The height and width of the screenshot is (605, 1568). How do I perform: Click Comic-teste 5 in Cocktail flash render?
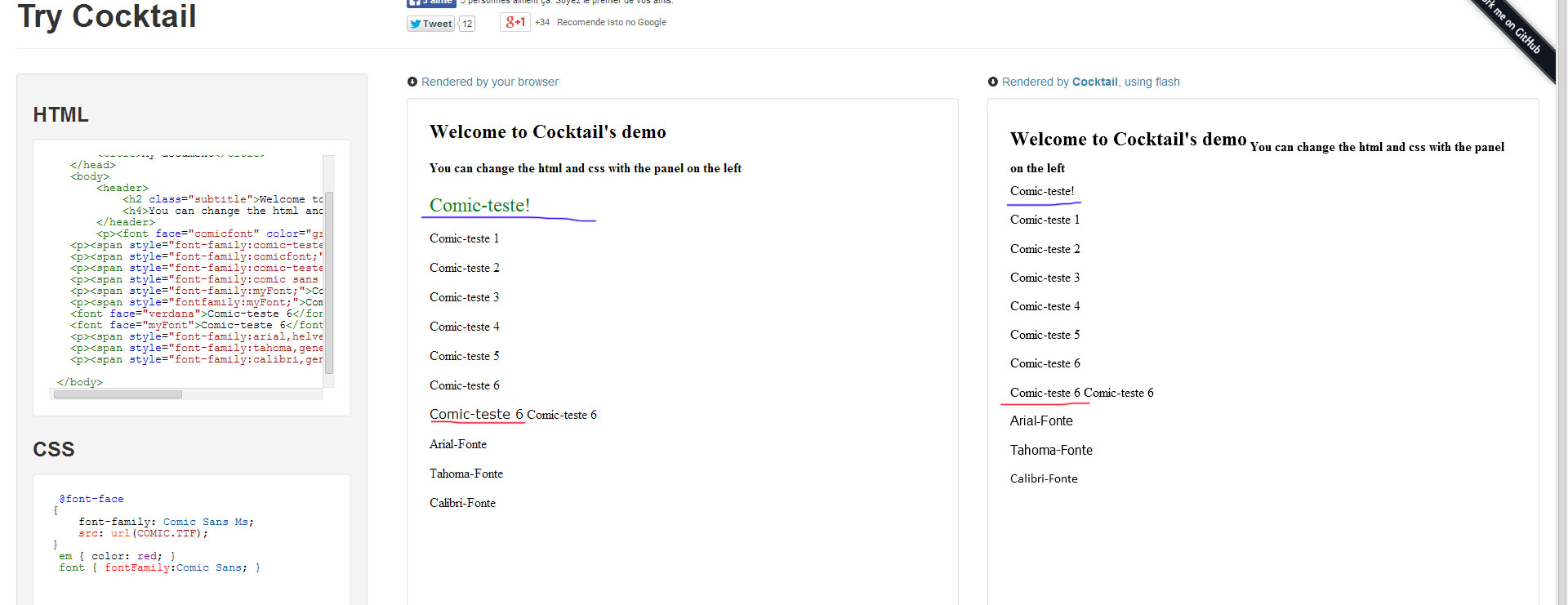pyautogui.click(x=1045, y=335)
